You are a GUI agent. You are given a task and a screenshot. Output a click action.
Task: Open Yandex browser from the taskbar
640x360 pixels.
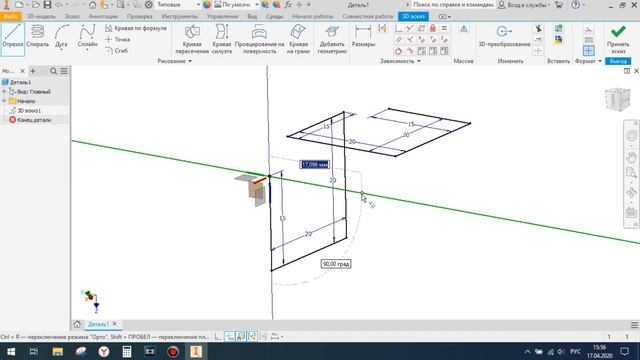click(104, 351)
